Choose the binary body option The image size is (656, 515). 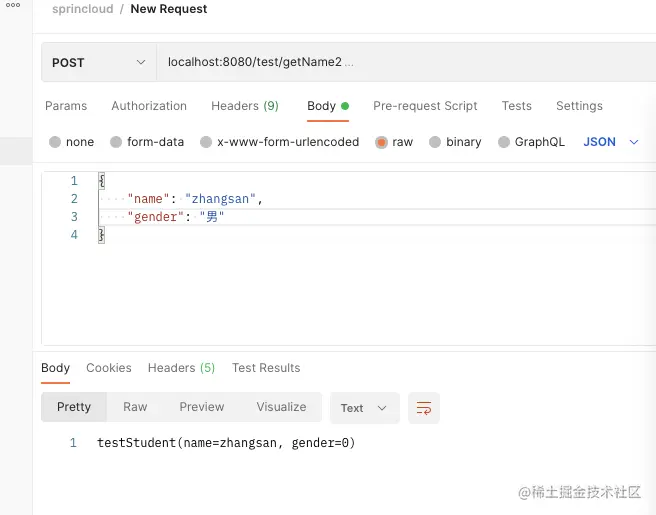(x=455, y=142)
